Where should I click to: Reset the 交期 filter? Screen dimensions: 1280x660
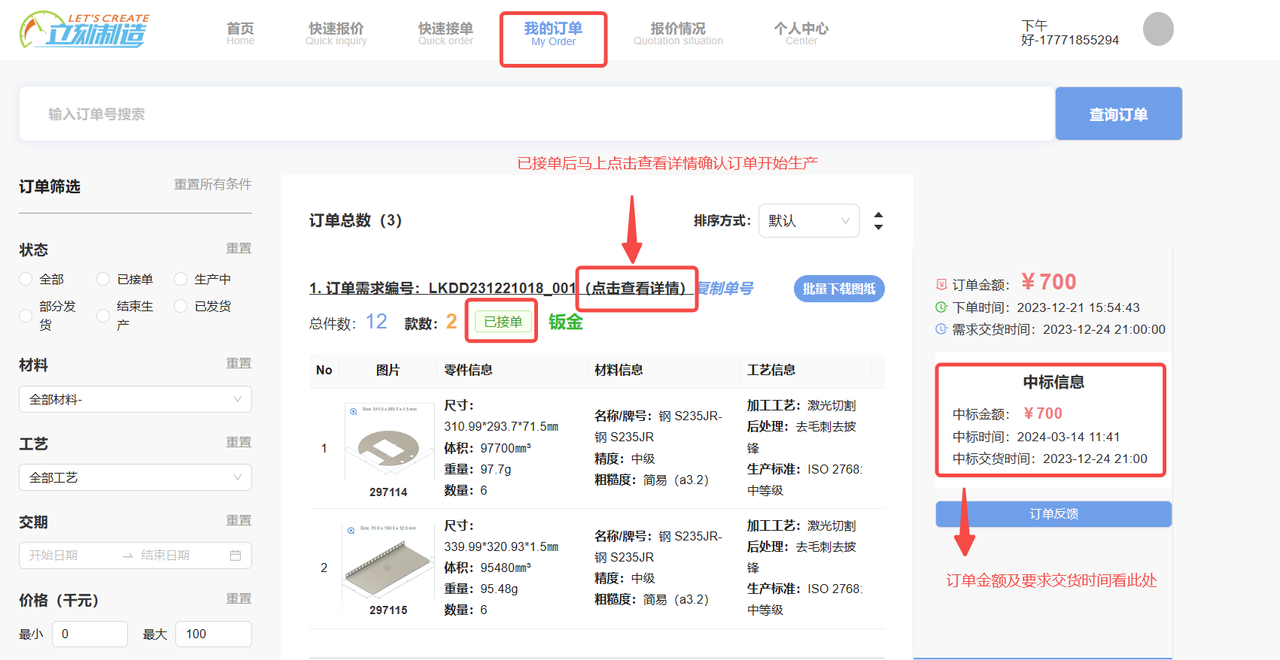coord(239,520)
